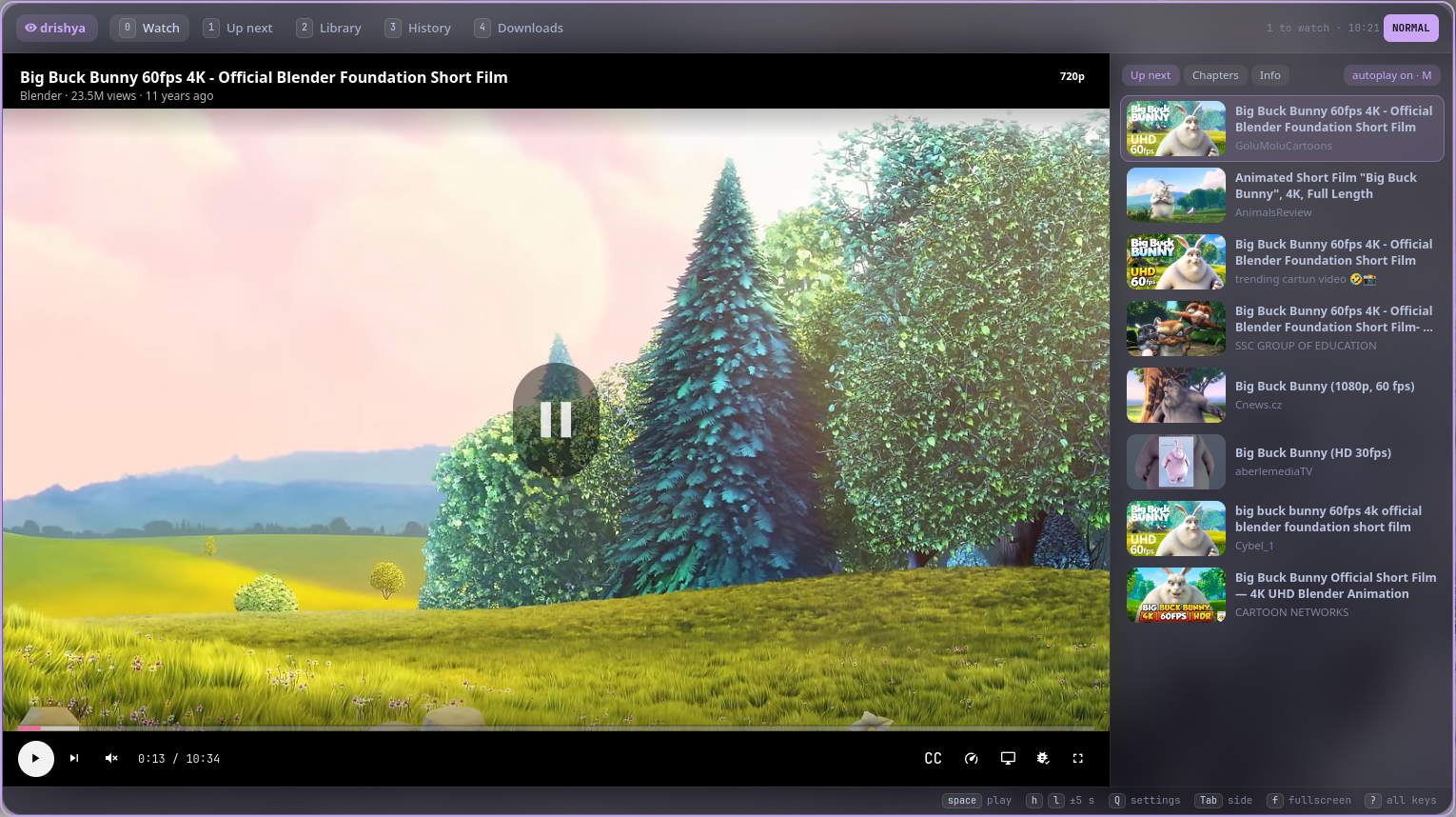Click the NORMAL mode badge
1456x817 pixels.
point(1410,28)
